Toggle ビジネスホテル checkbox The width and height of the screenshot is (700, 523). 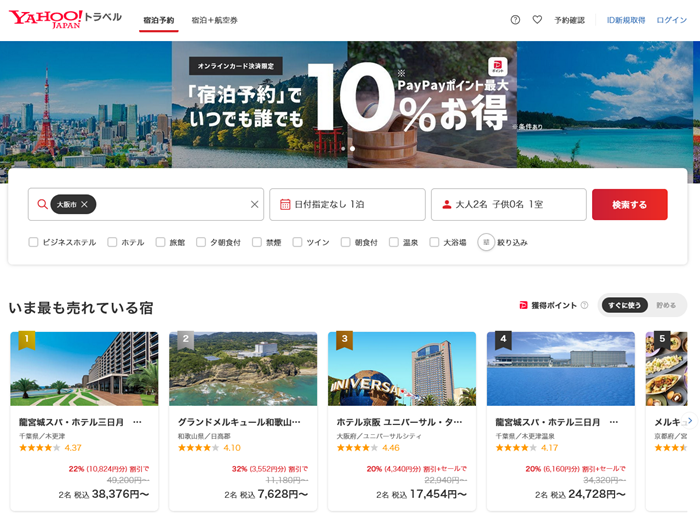click(x=33, y=242)
